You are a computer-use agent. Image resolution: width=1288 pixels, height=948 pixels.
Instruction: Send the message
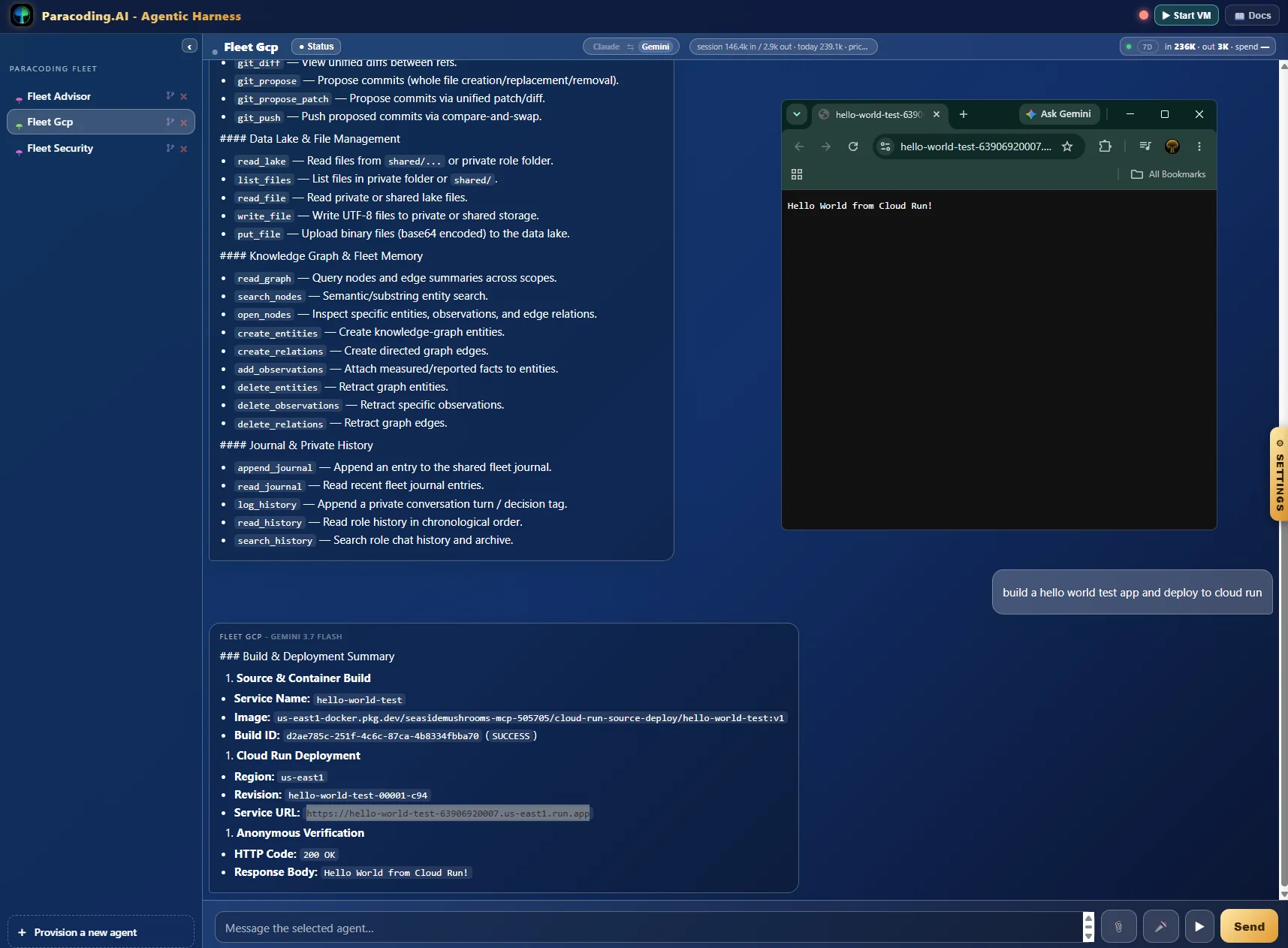coord(1249,926)
